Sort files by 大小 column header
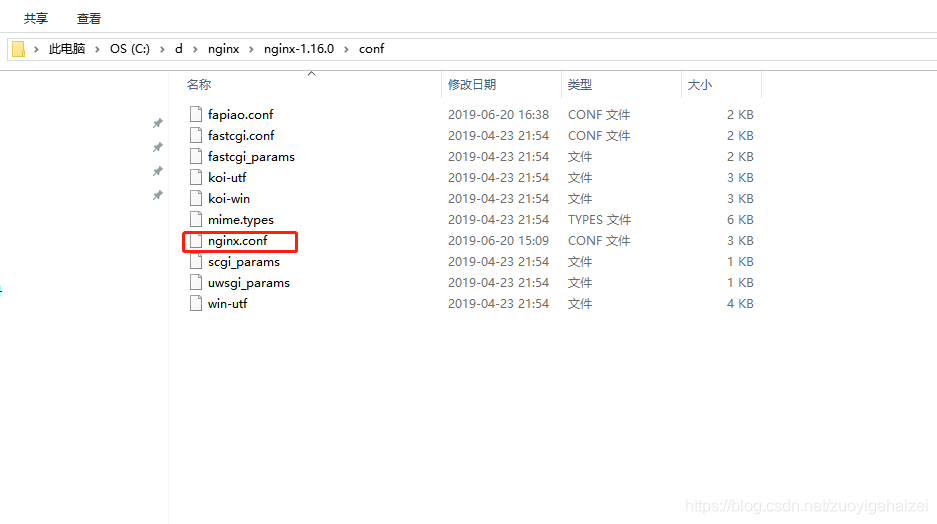 point(700,85)
